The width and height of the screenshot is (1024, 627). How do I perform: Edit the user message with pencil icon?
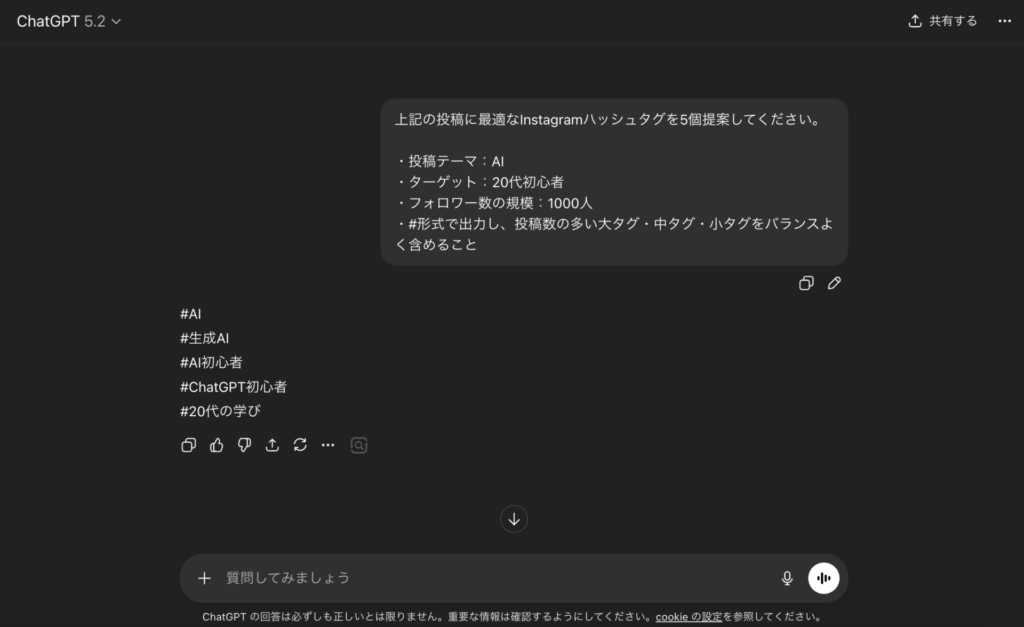[834, 284]
